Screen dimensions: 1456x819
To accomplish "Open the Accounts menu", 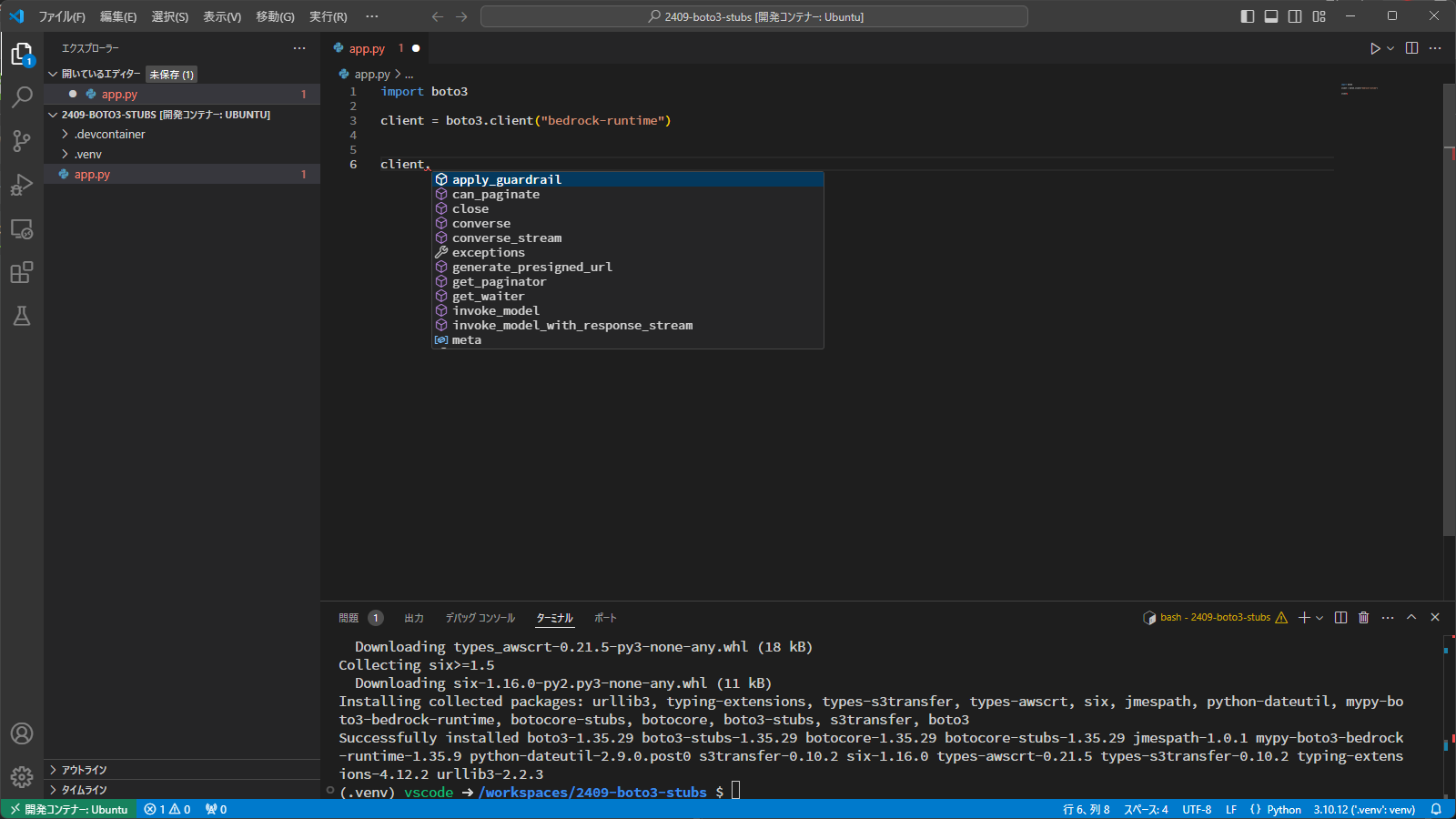I will [22, 733].
